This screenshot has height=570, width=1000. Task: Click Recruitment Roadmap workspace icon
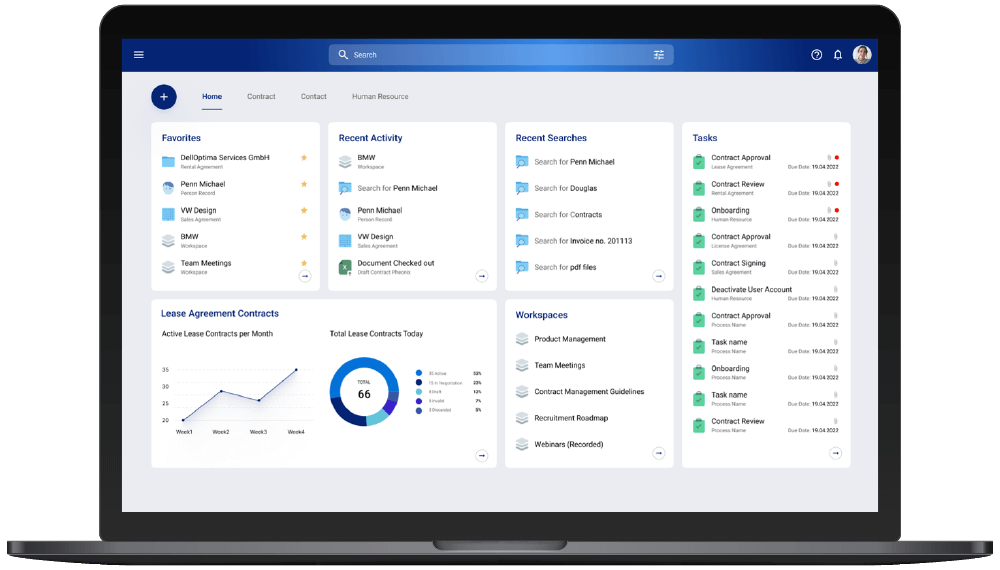[x=522, y=418]
